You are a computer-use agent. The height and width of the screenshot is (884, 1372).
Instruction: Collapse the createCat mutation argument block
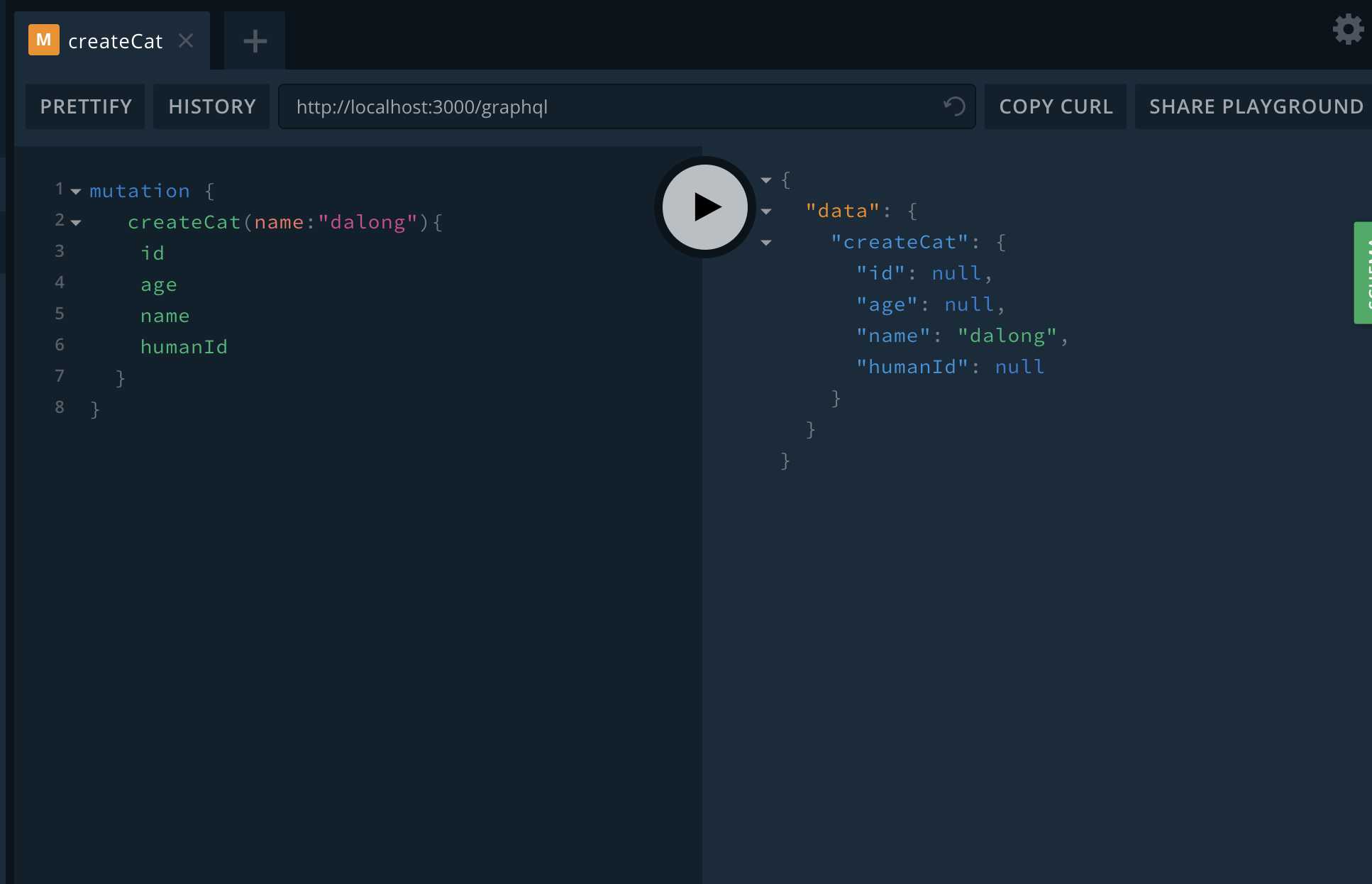pyautogui.click(x=76, y=221)
